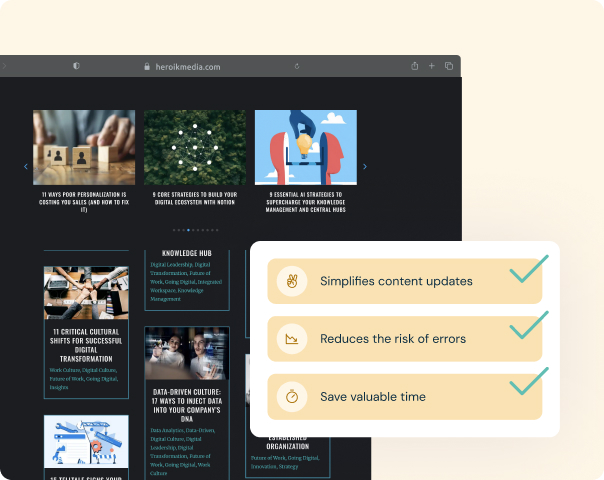
Task: Click 'Reduces the risk of errors' text
Action: [393, 339]
